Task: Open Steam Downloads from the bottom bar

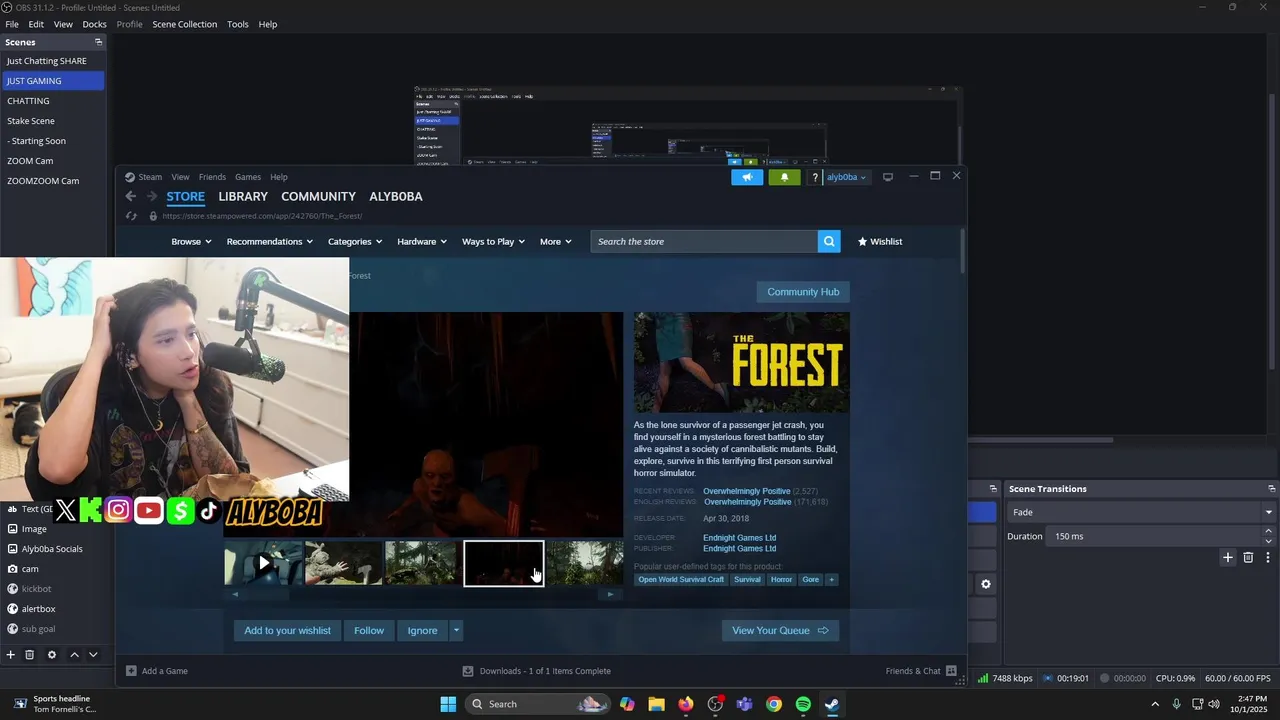Action: click(536, 671)
